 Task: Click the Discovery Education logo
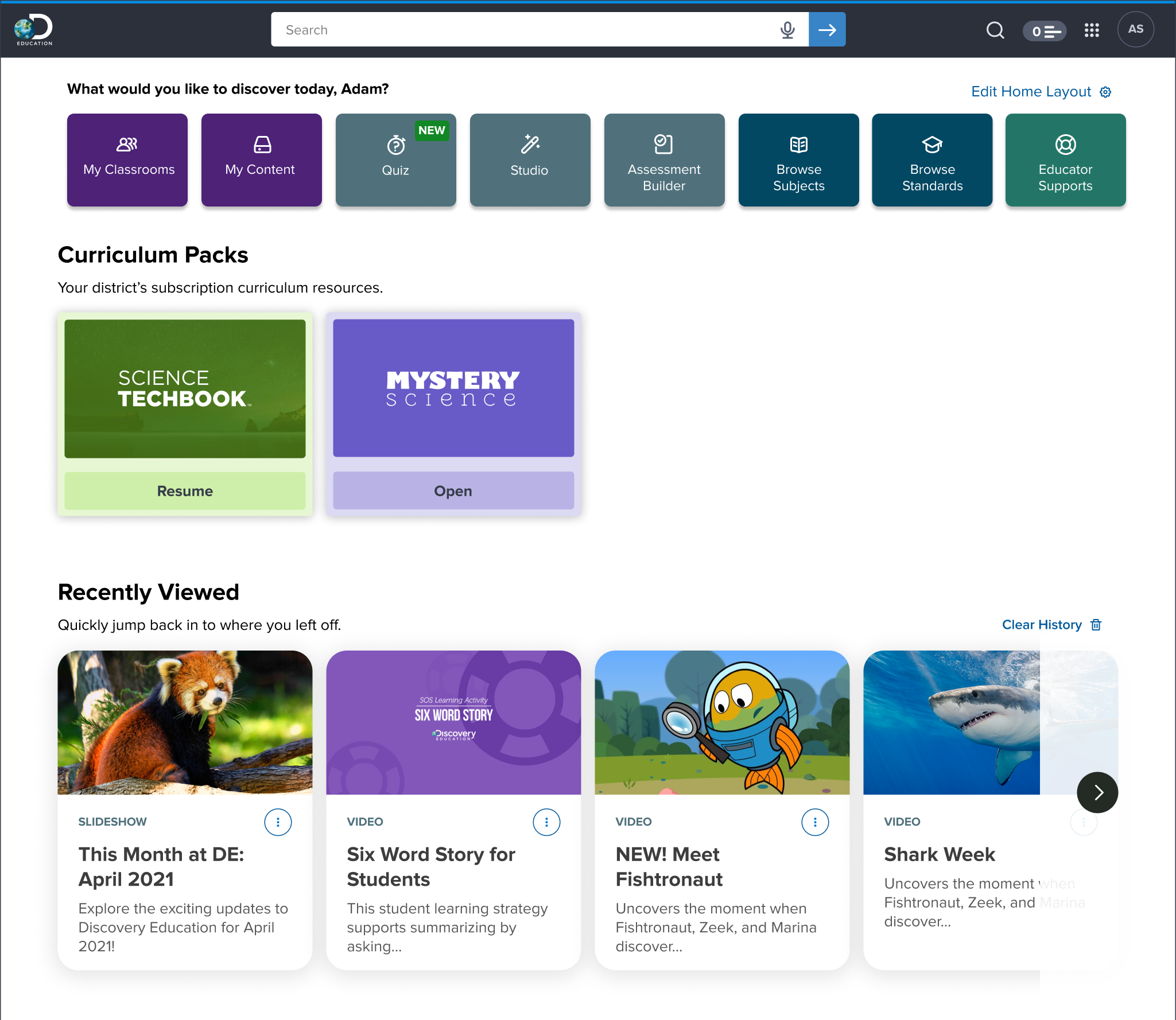click(33, 30)
